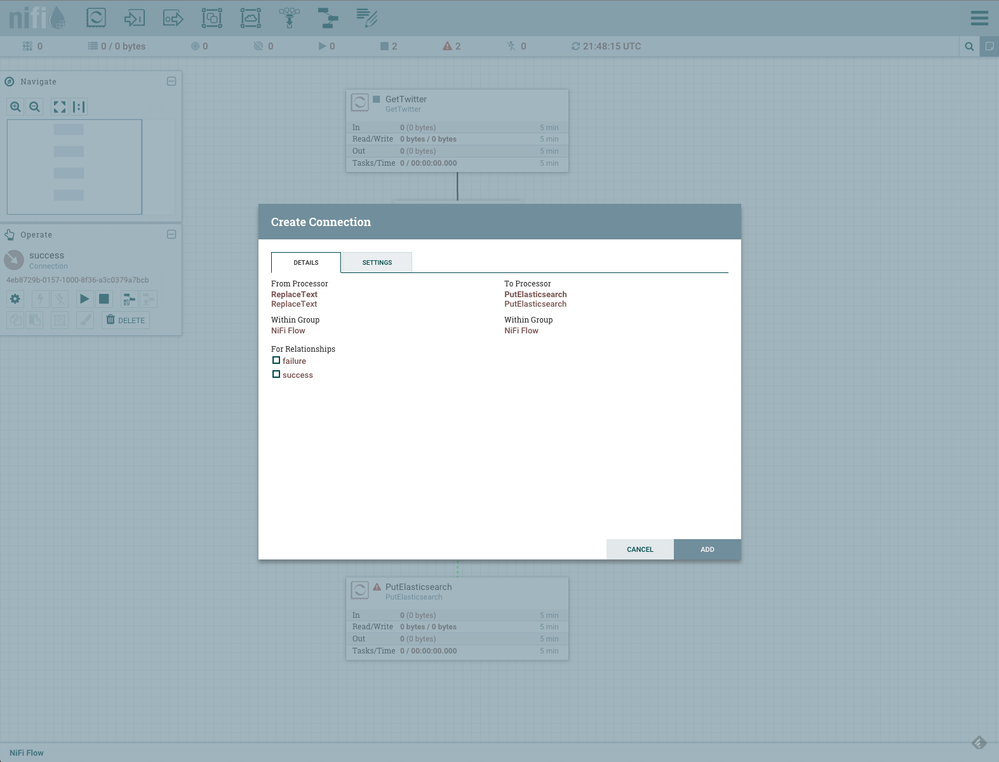Switch to the Details tab
Viewport: 999px width, 762px height.
pos(306,262)
